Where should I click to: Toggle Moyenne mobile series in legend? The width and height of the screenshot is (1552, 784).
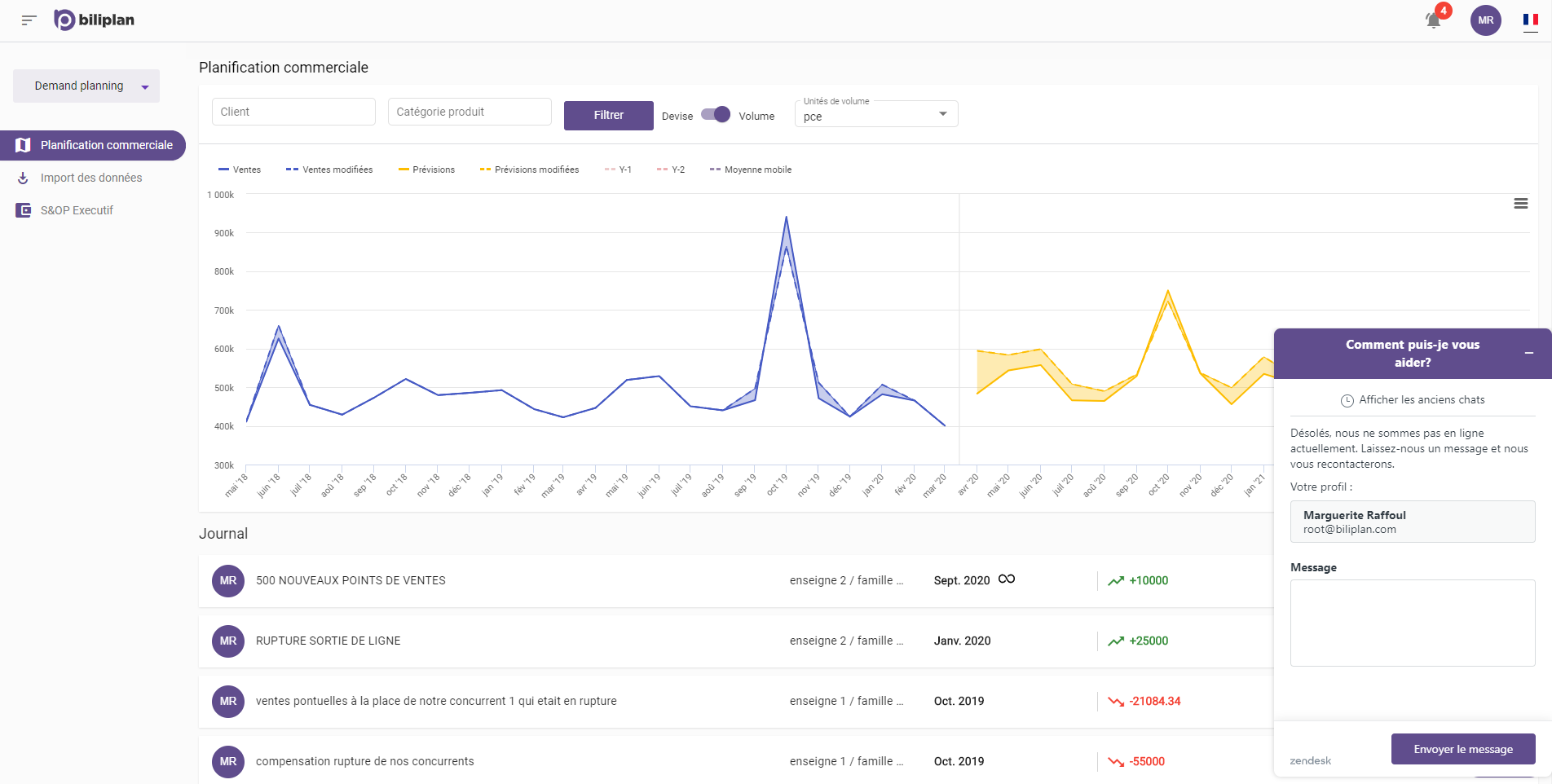[751, 170]
